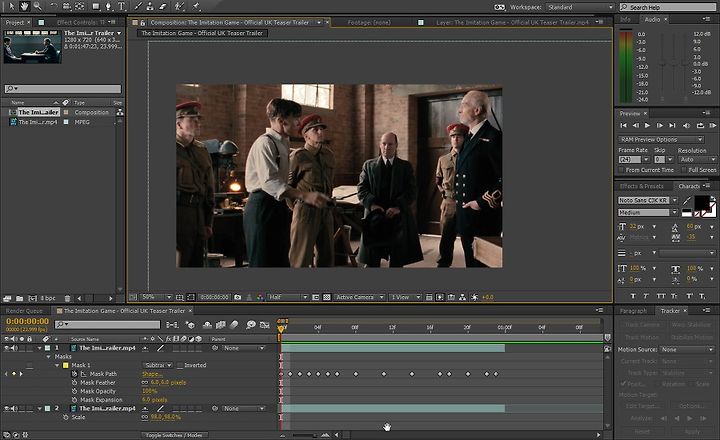Viewport: 720px width, 440px height.
Task: Select the Roto Brush tool
Action: [180, 6]
